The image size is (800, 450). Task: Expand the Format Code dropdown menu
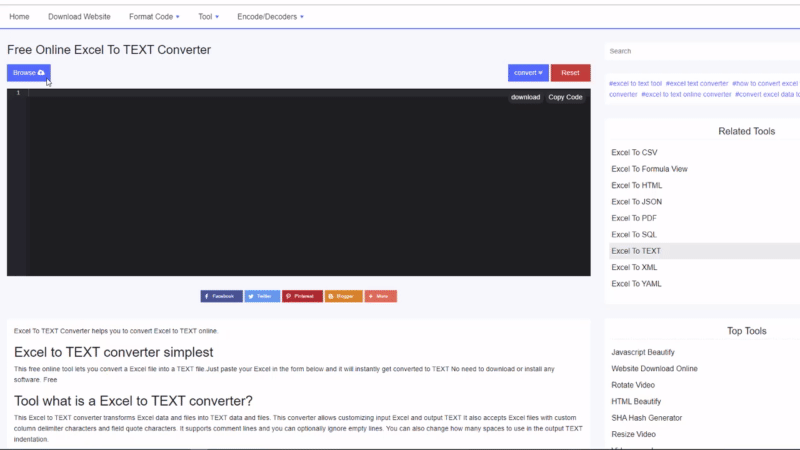(x=154, y=17)
